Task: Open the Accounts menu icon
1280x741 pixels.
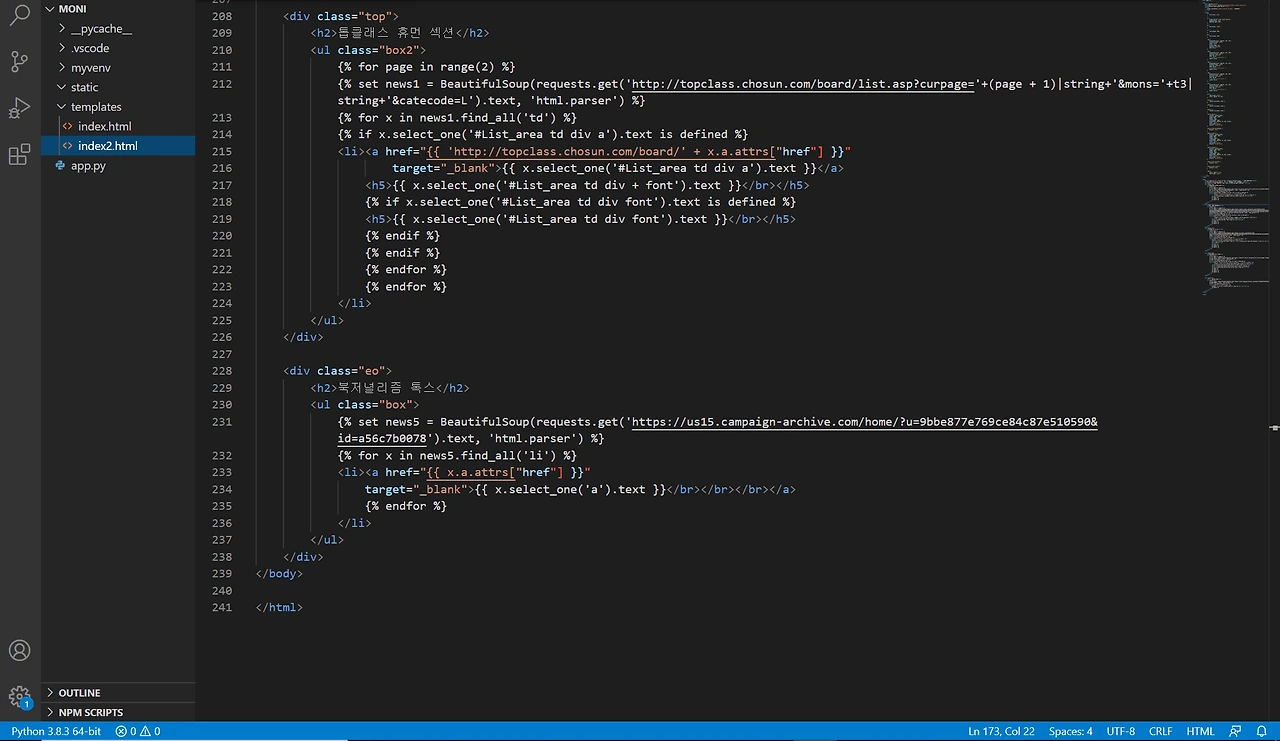Action: 19,650
